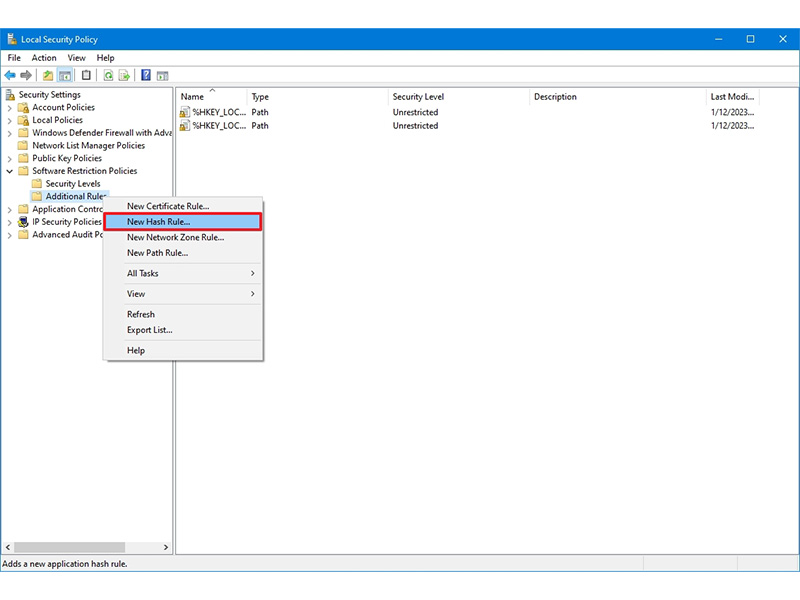Screen dimensions: 800x600
Task: Open the All Tasks submenu
Action: coord(183,273)
